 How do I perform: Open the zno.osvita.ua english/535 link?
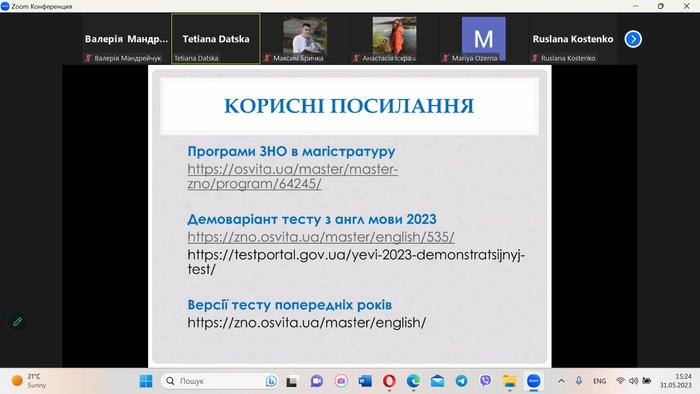coord(321,237)
